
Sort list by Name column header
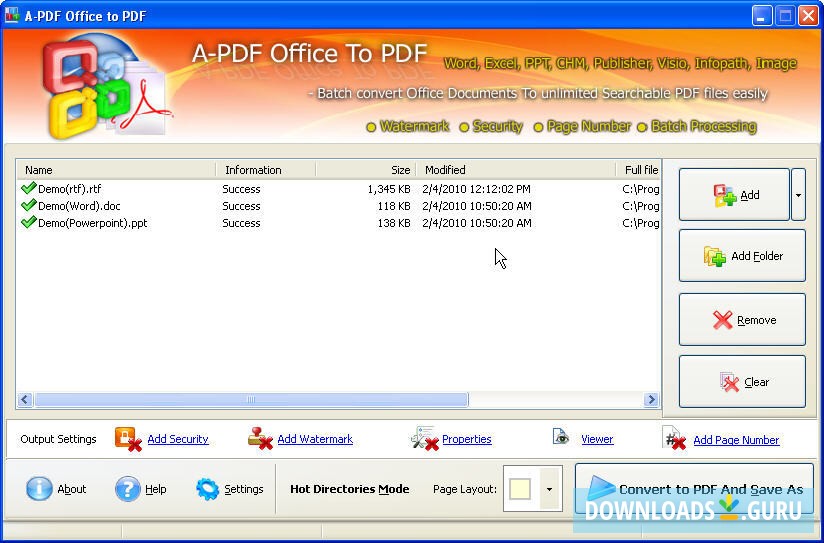[x=116, y=170]
